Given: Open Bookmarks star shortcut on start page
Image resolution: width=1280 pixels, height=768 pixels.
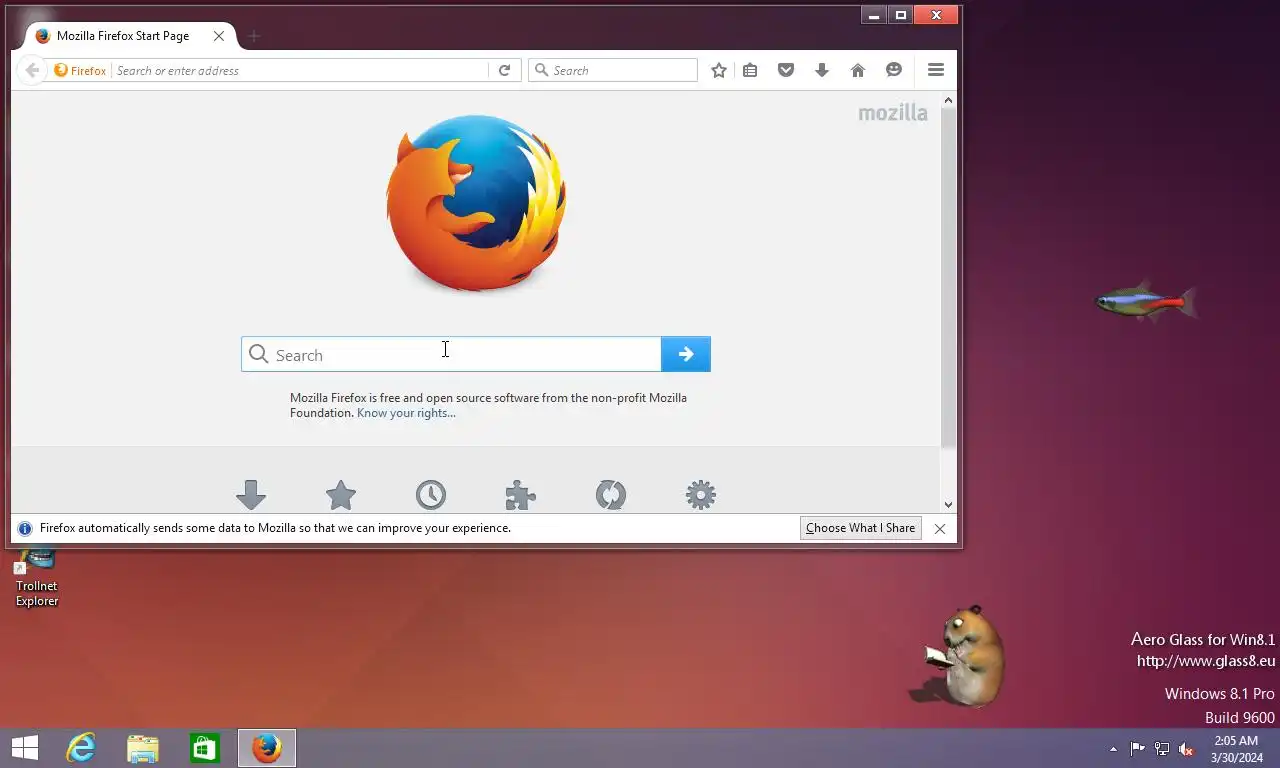Looking at the screenshot, I should click(341, 495).
